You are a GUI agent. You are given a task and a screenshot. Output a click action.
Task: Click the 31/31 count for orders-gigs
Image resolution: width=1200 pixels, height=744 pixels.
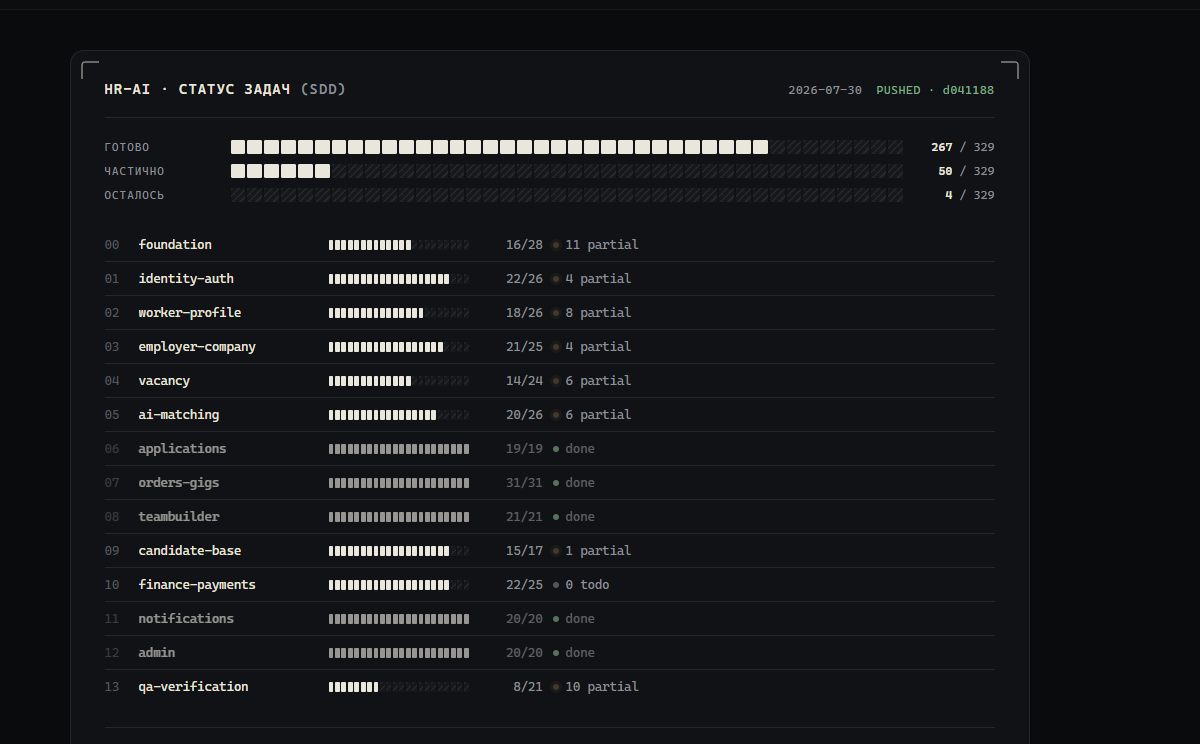click(524, 483)
